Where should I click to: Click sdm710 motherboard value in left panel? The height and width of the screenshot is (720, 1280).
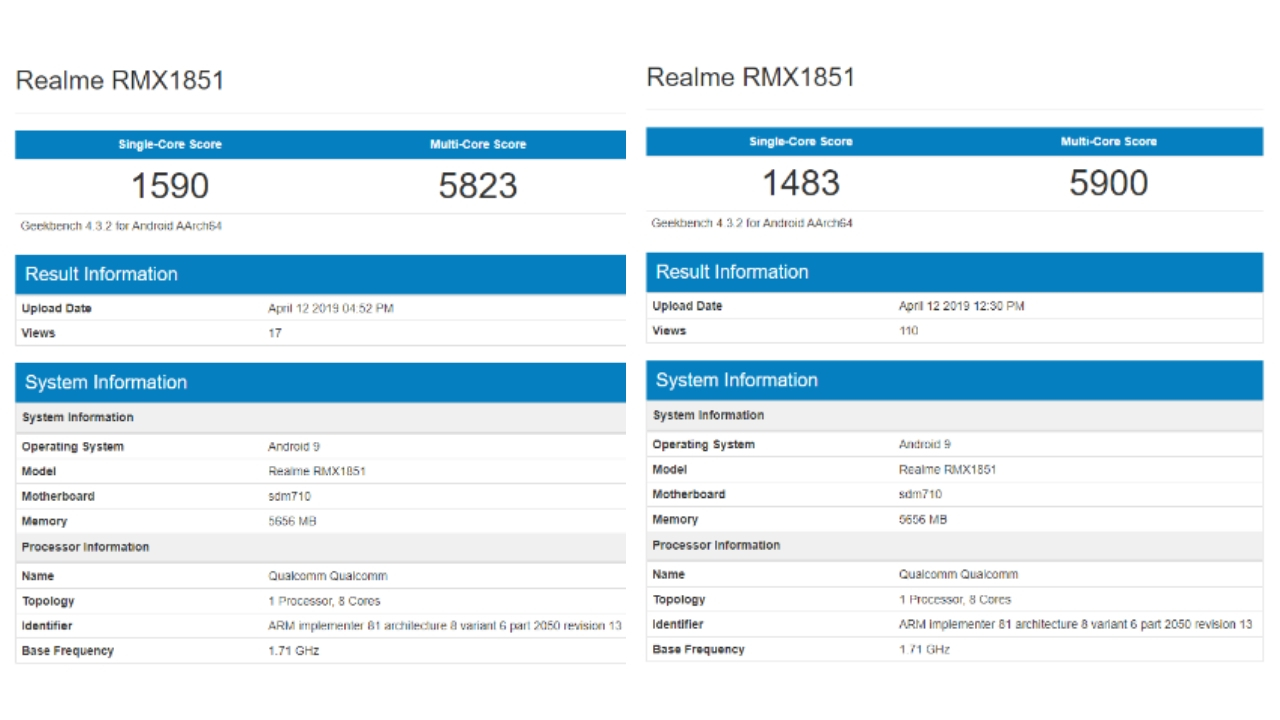pyautogui.click(x=289, y=496)
